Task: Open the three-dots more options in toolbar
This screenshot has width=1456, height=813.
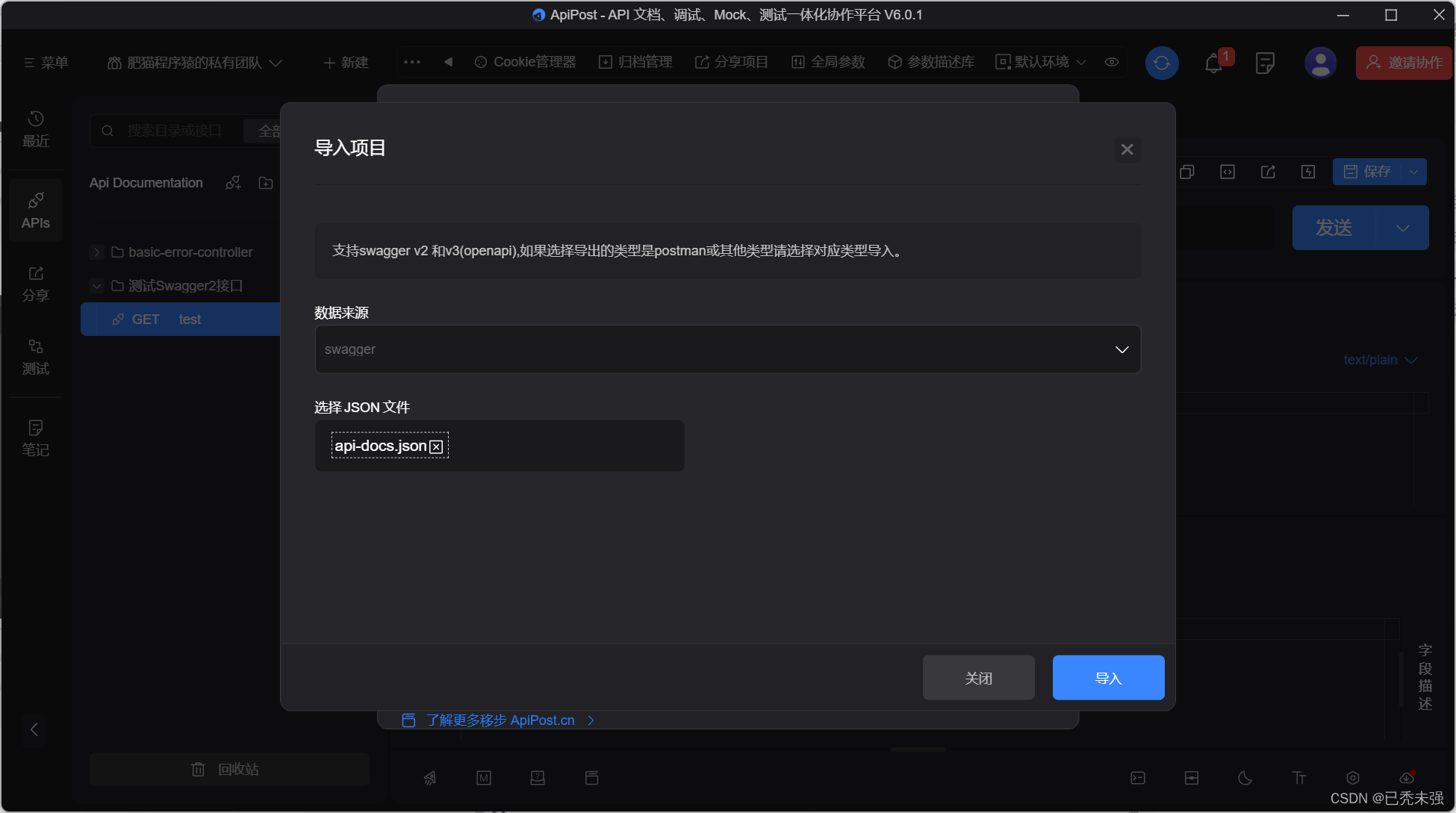Action: [x=412, y=63]
